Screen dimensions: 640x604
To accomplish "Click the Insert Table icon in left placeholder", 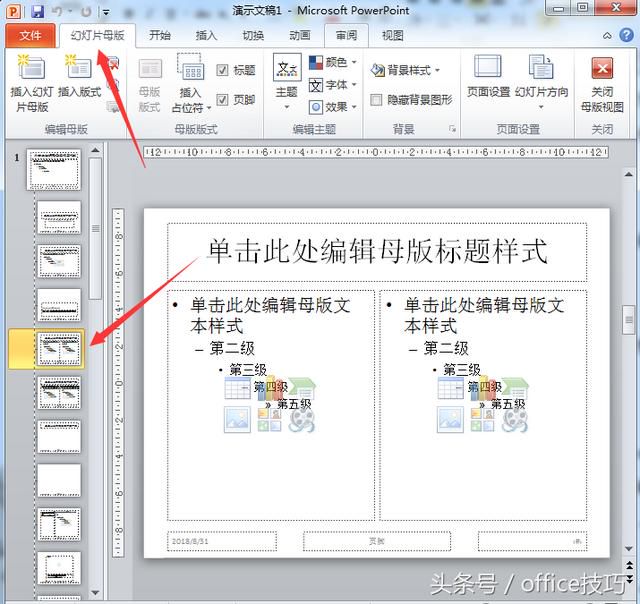I will coord(238,388).
